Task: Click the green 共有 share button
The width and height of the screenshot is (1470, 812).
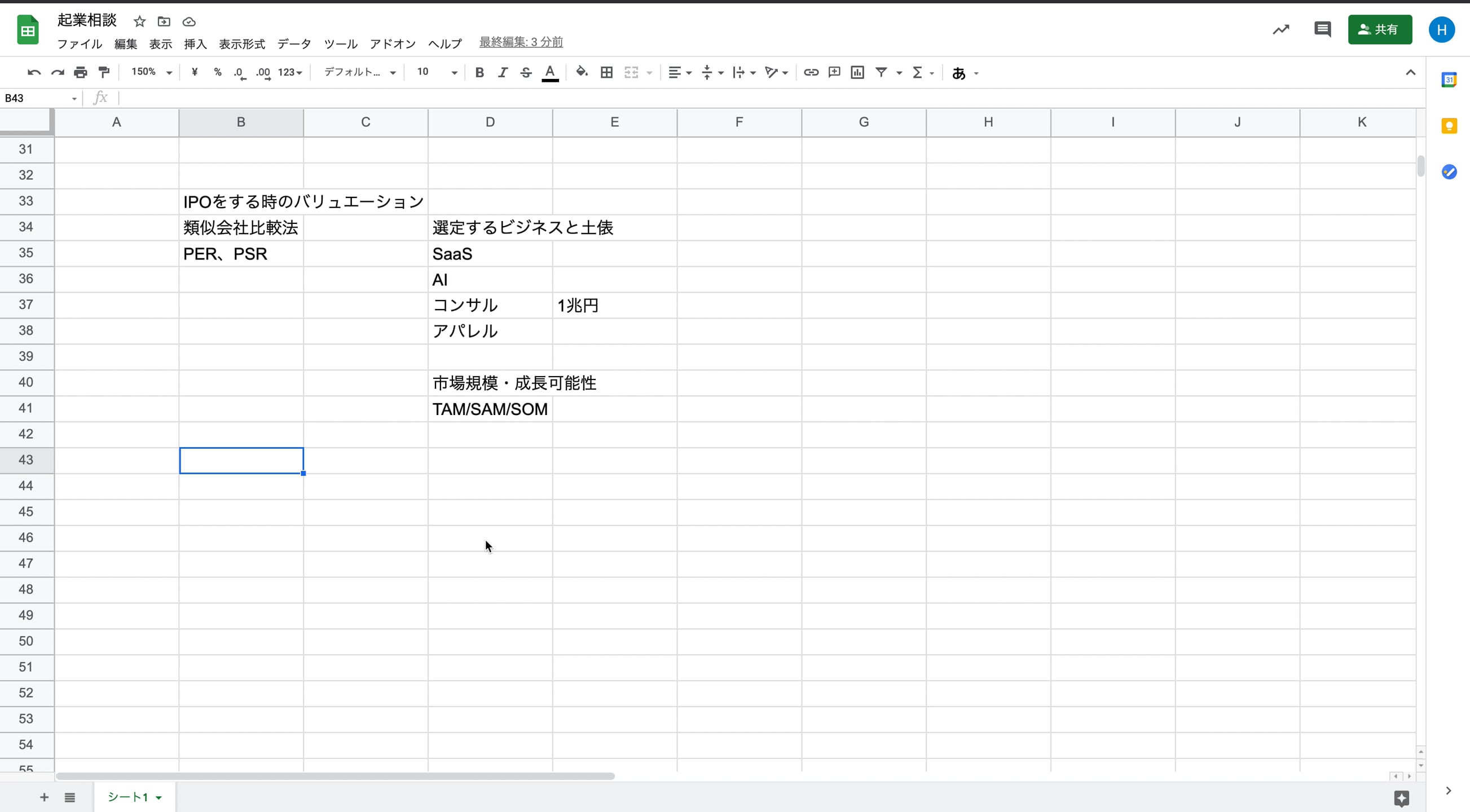Action: (x=1379, y=29)
